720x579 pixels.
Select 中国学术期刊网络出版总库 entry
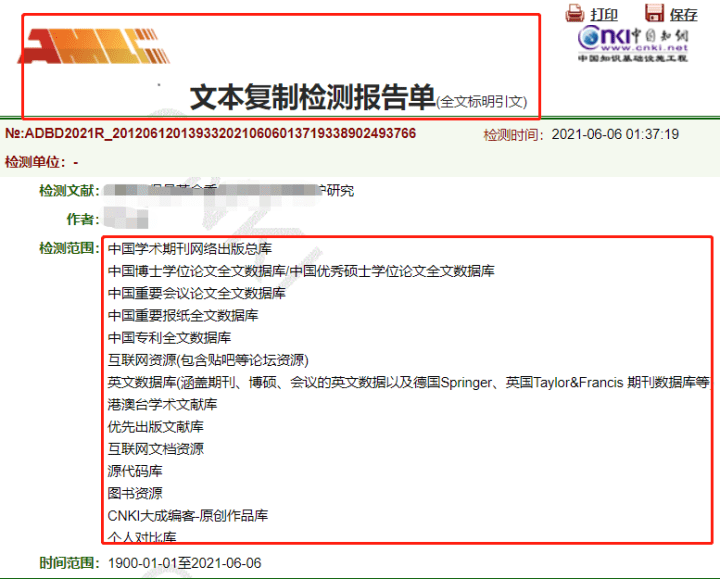click(190, 249)
